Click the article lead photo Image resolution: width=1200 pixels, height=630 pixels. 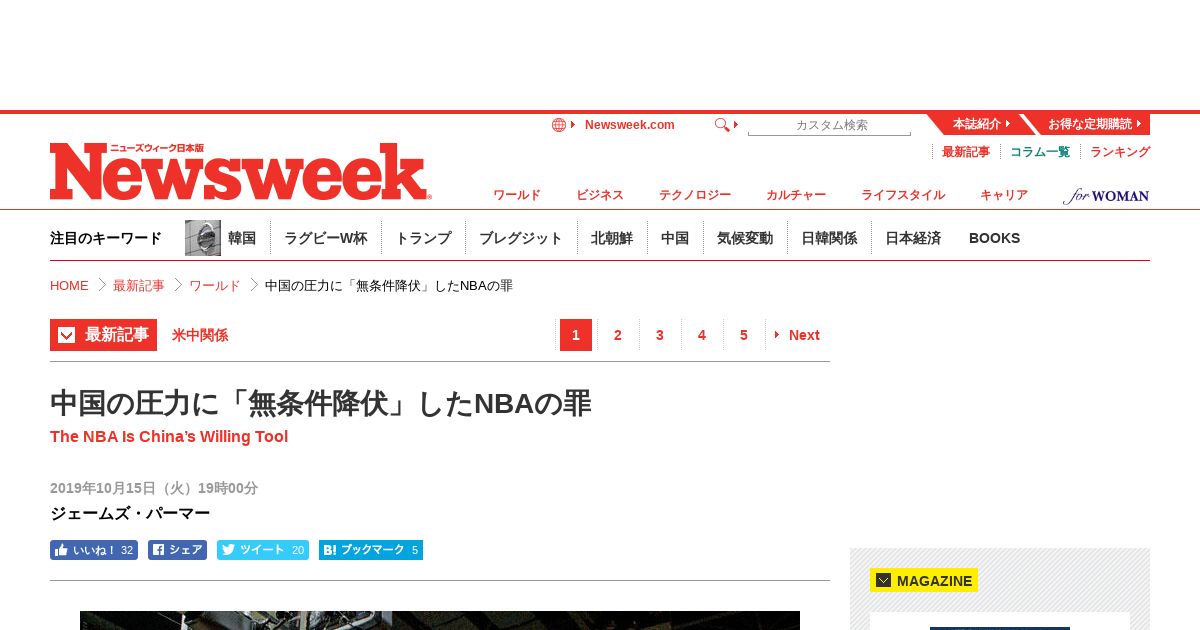point(440,620)
